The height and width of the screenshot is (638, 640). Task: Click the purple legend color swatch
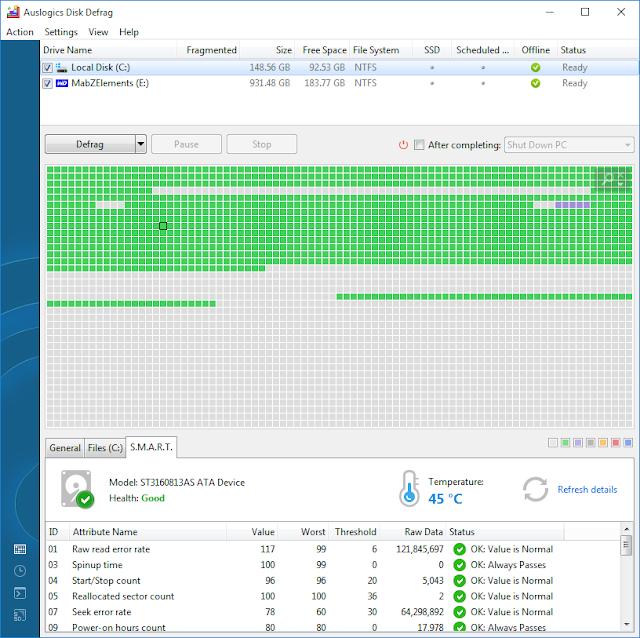click(578, 443)
